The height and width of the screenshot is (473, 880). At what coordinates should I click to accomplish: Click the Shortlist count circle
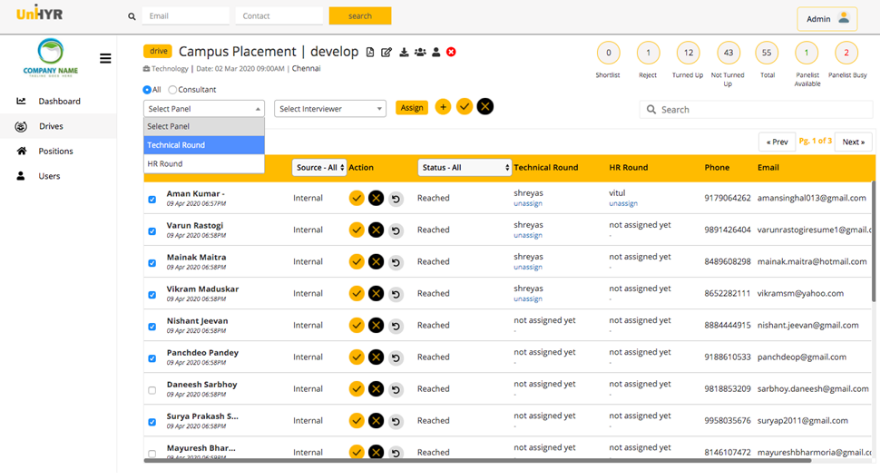pyautogui.click(x=608, y=53)
